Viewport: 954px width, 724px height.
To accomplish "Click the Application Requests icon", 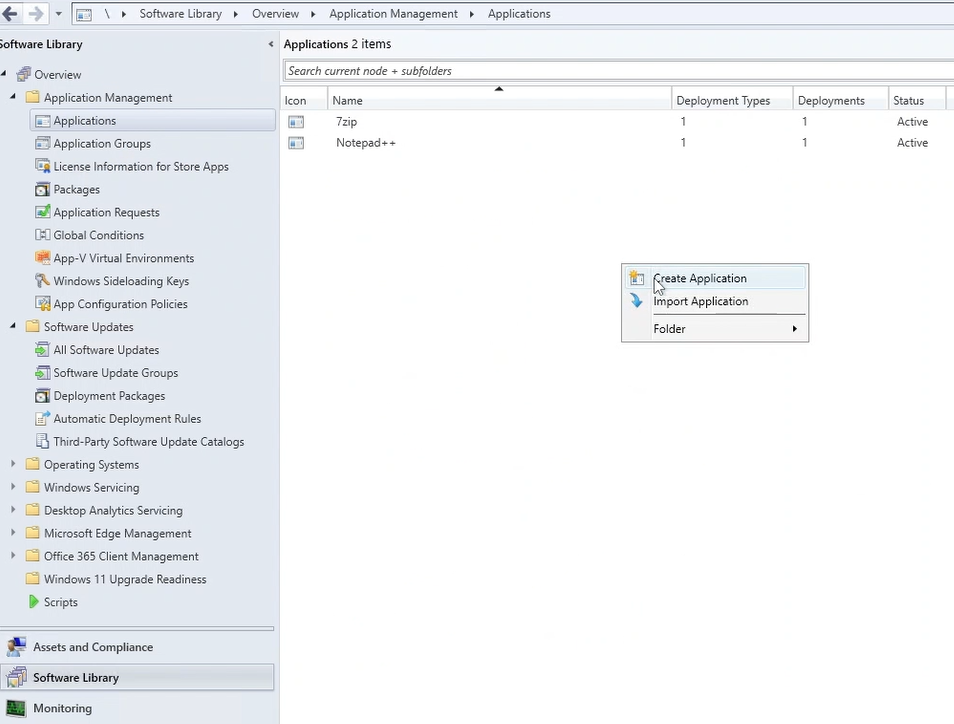I will click(x=42, y=212).
